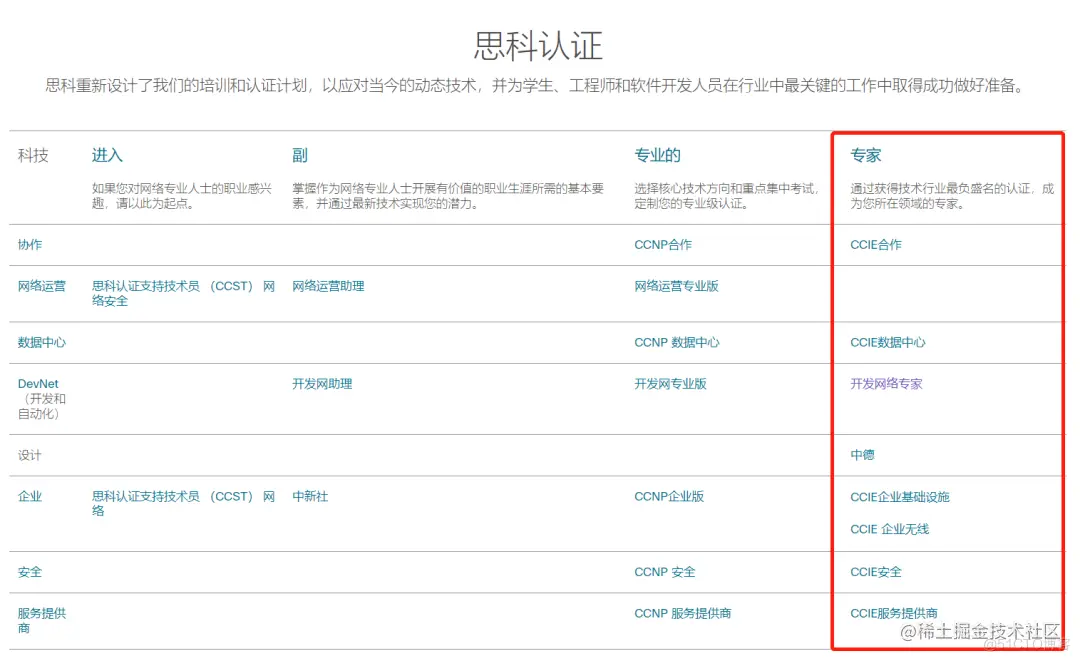This screenshot has width=1080, height=661.
Task: Click the 通过获得技术行业最负盛名的认证 description
Action: pyautogui.click(x=952, y=196)
